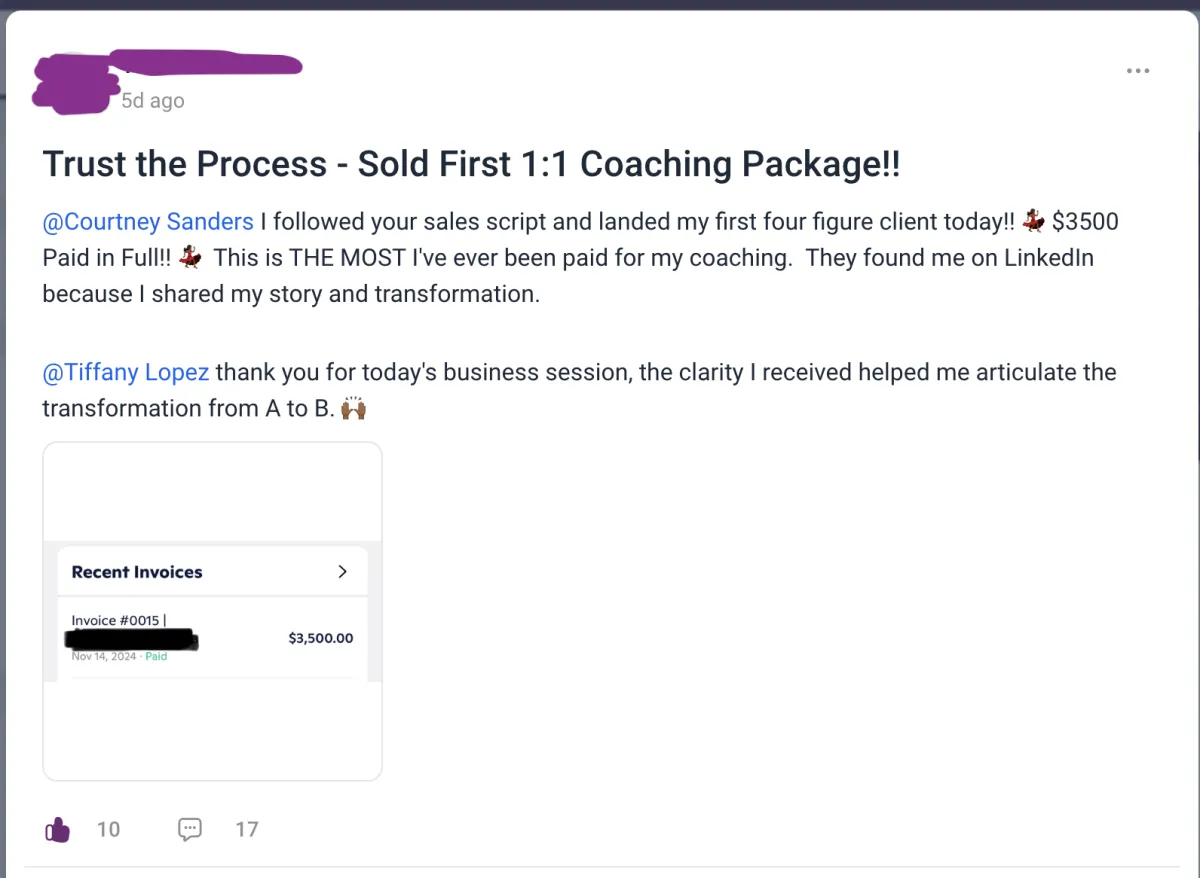This screenshot has width=1200, height=878.
Task: Click the redacted author name
Action: 205,66
